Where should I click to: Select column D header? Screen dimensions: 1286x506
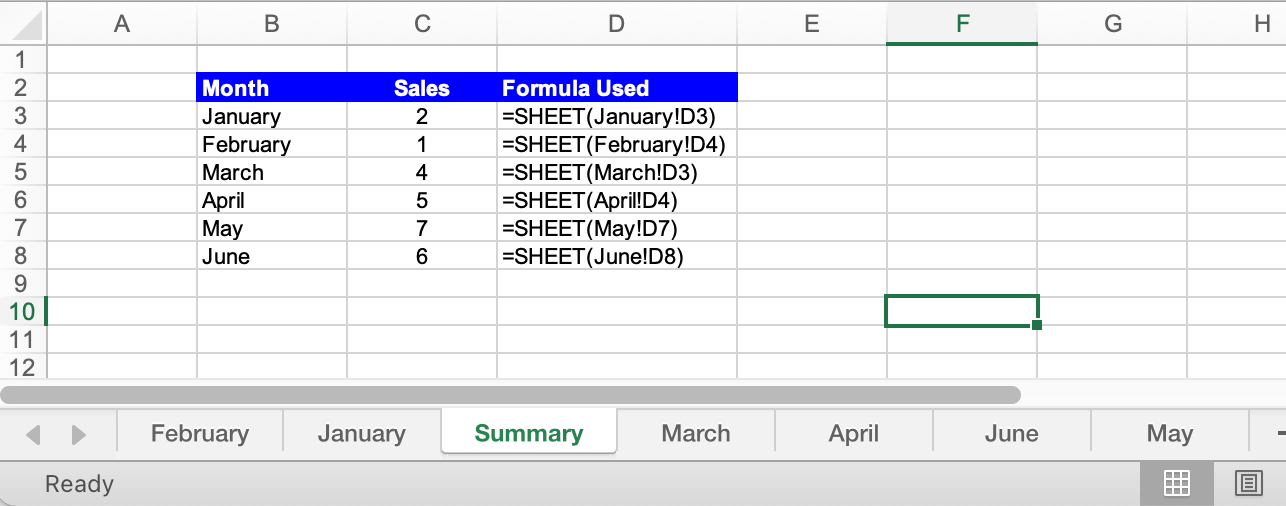pos(616,24)
